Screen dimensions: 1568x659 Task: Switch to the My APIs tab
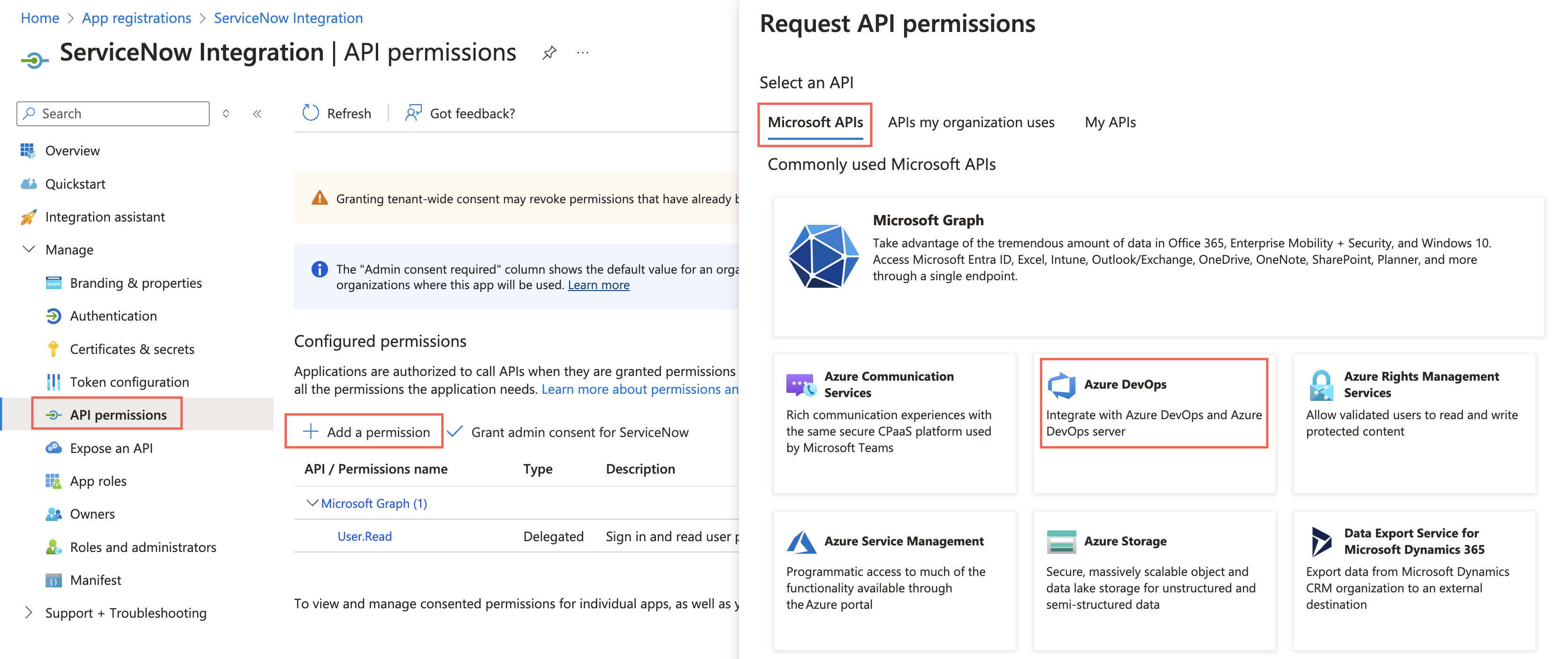click(1110, 123)
